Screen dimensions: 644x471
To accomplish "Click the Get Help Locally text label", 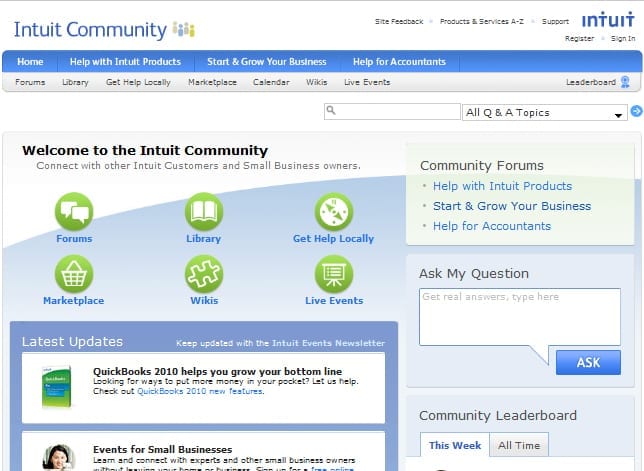I will (334, 239).
